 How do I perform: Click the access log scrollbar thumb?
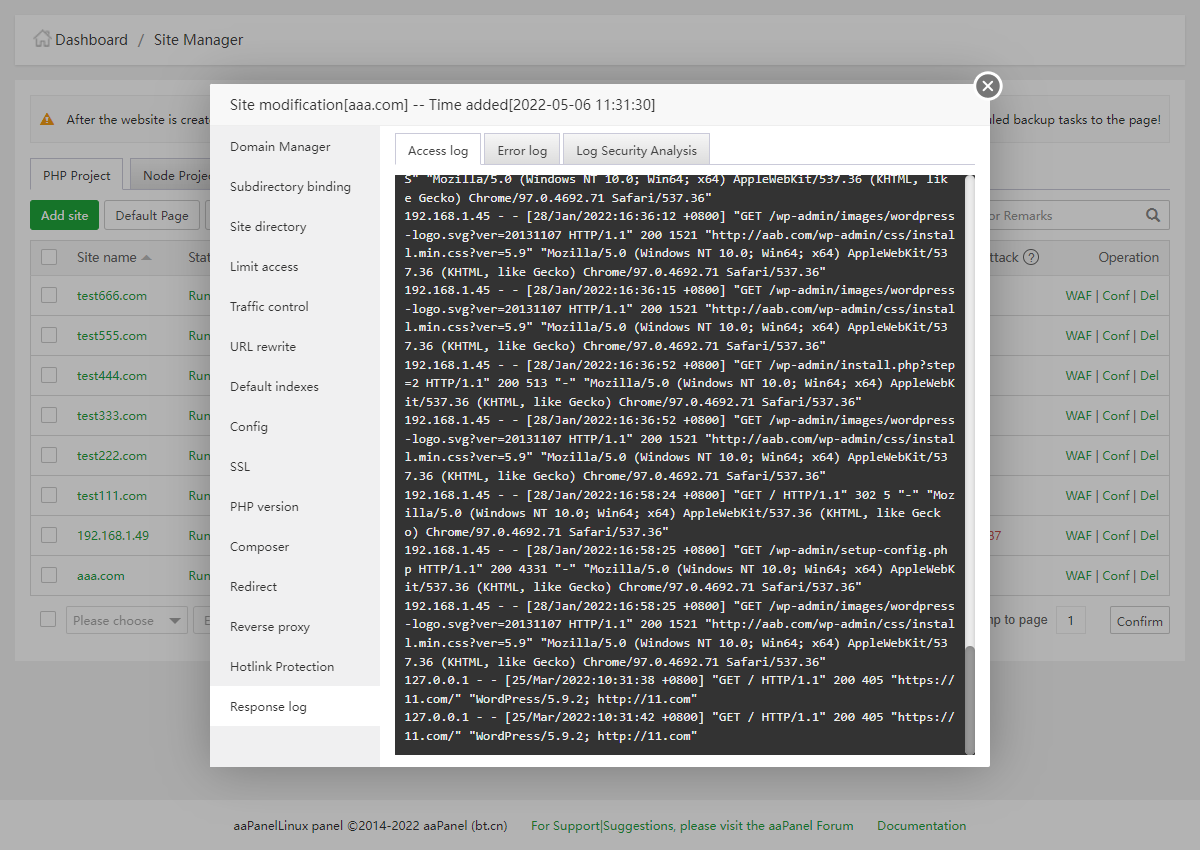coord(969,698)
